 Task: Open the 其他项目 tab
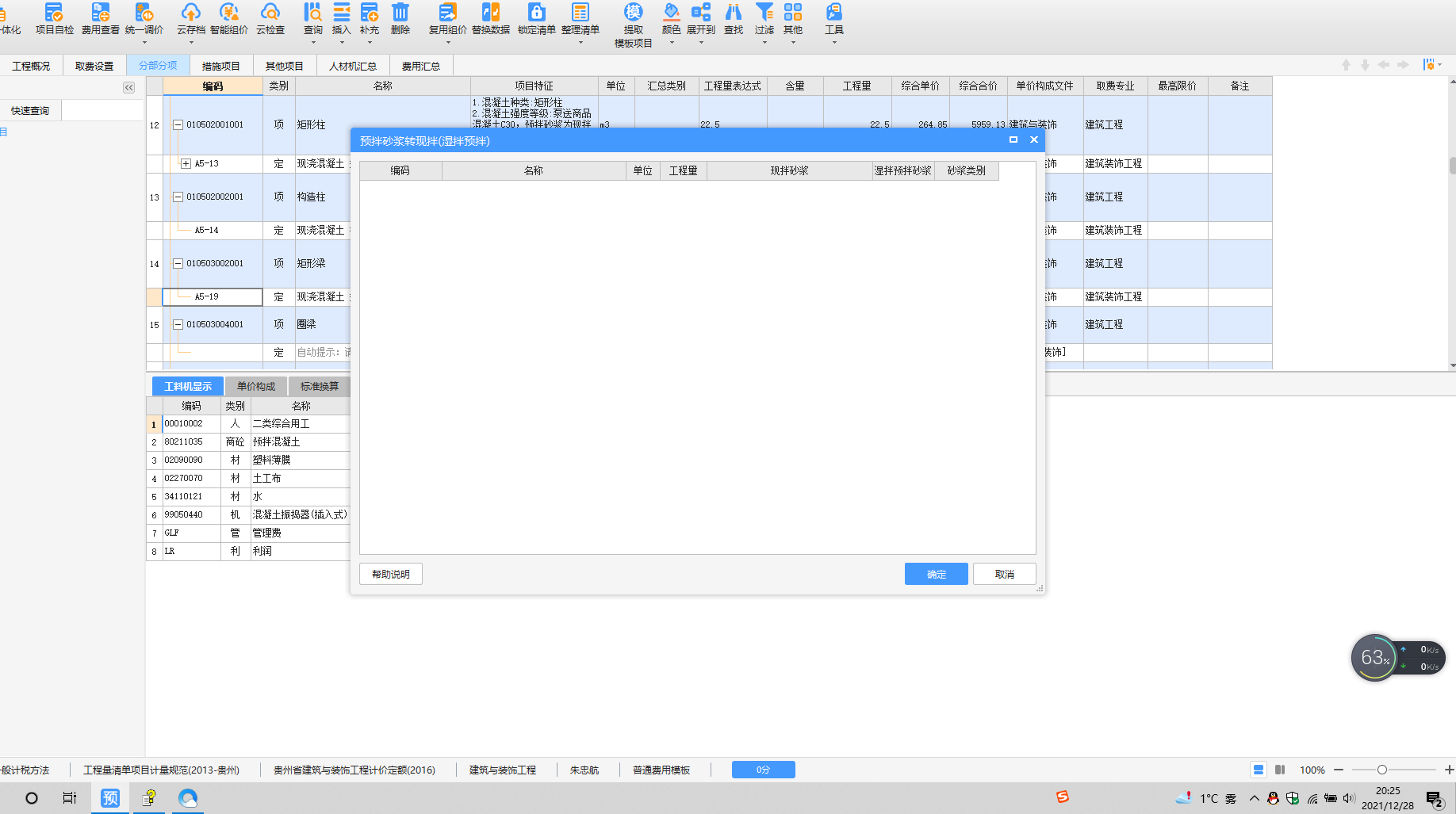tap(285, 66)
